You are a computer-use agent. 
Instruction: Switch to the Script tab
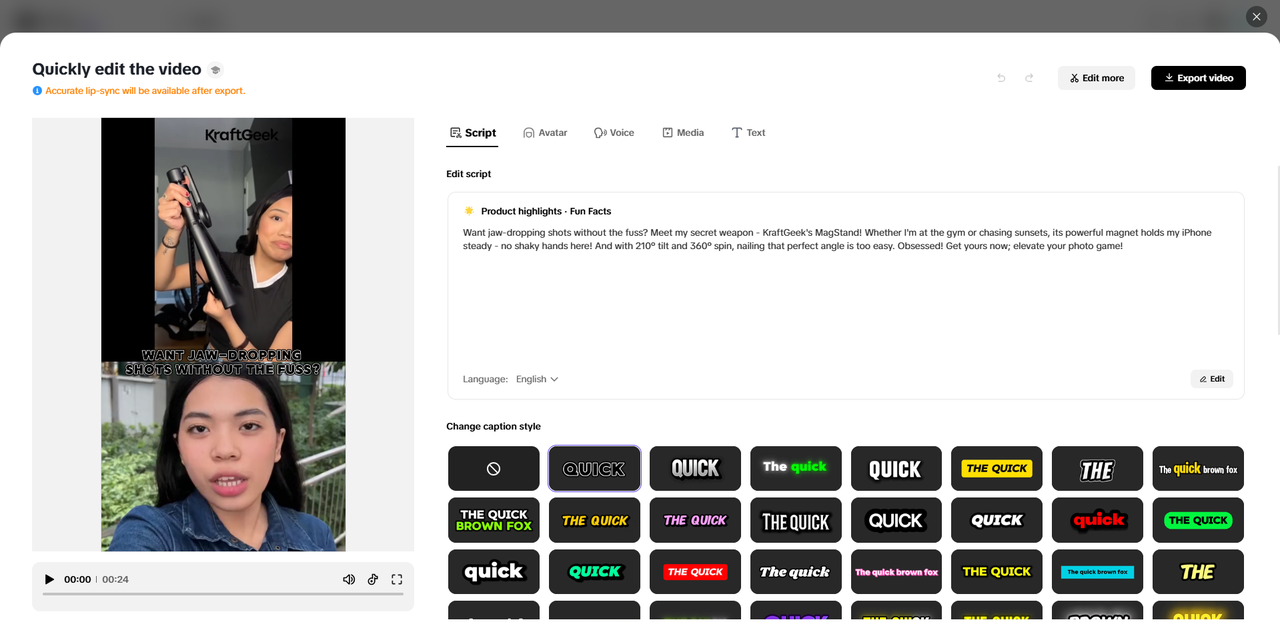(471, 132)
